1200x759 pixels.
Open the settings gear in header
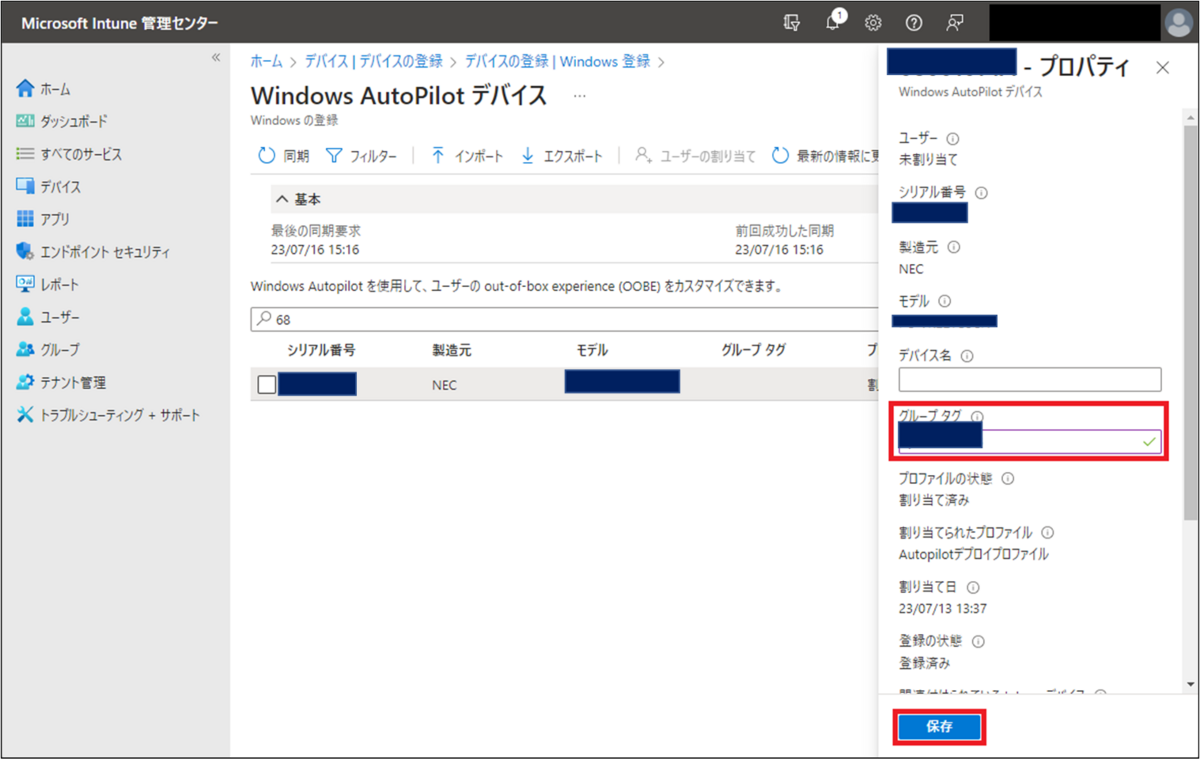[873, 23]
